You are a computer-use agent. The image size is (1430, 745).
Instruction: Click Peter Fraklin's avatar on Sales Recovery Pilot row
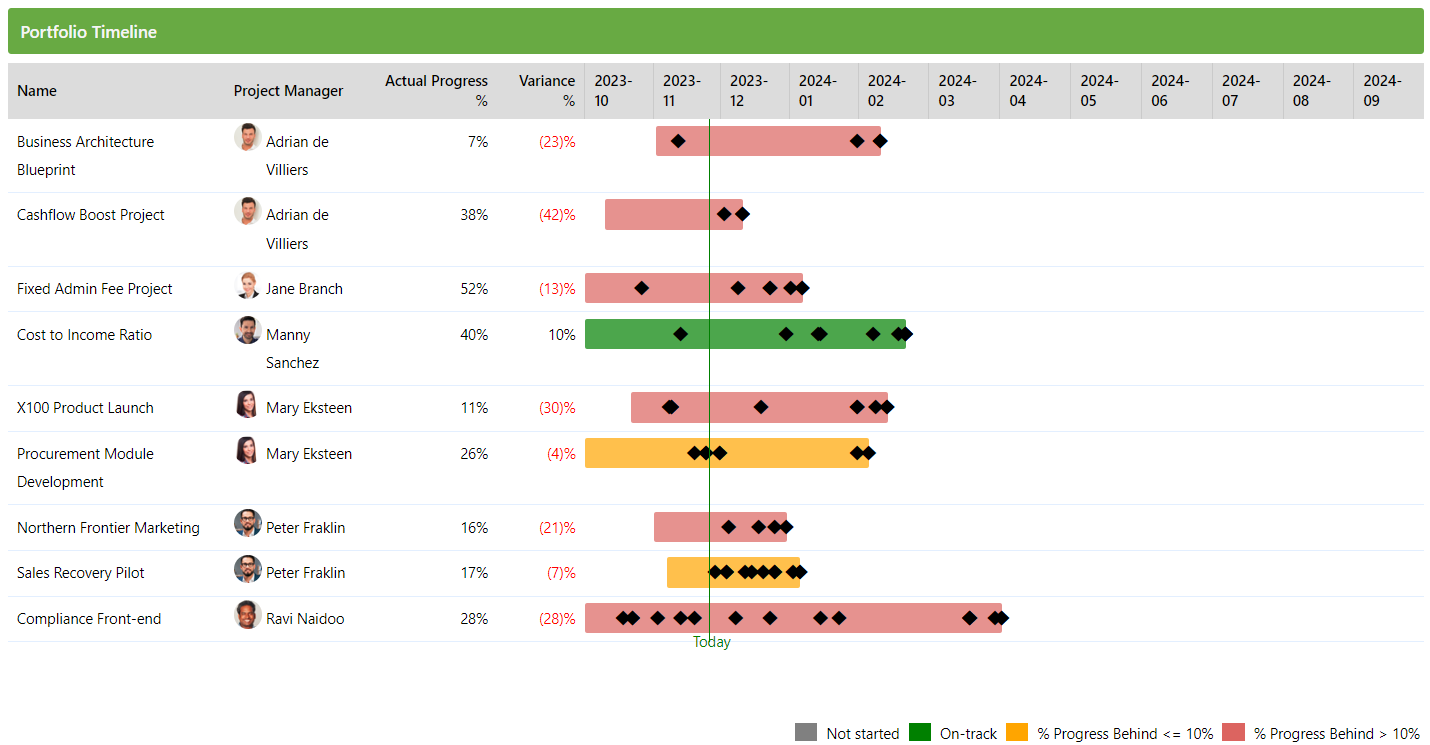(247, 570)
